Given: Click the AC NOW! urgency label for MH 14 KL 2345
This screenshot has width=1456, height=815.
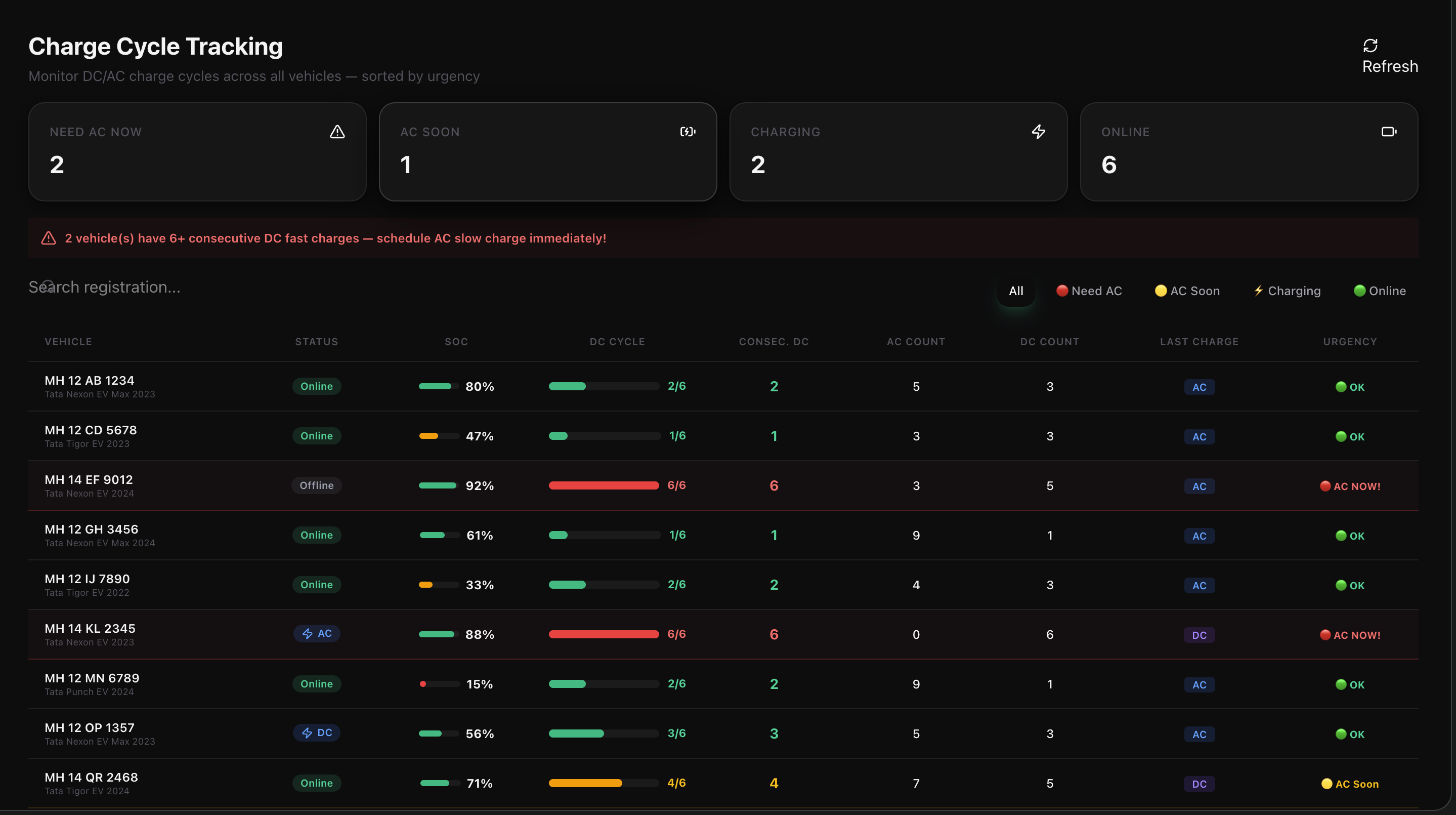Looking at the screenshot, I should click(1350, 635).
